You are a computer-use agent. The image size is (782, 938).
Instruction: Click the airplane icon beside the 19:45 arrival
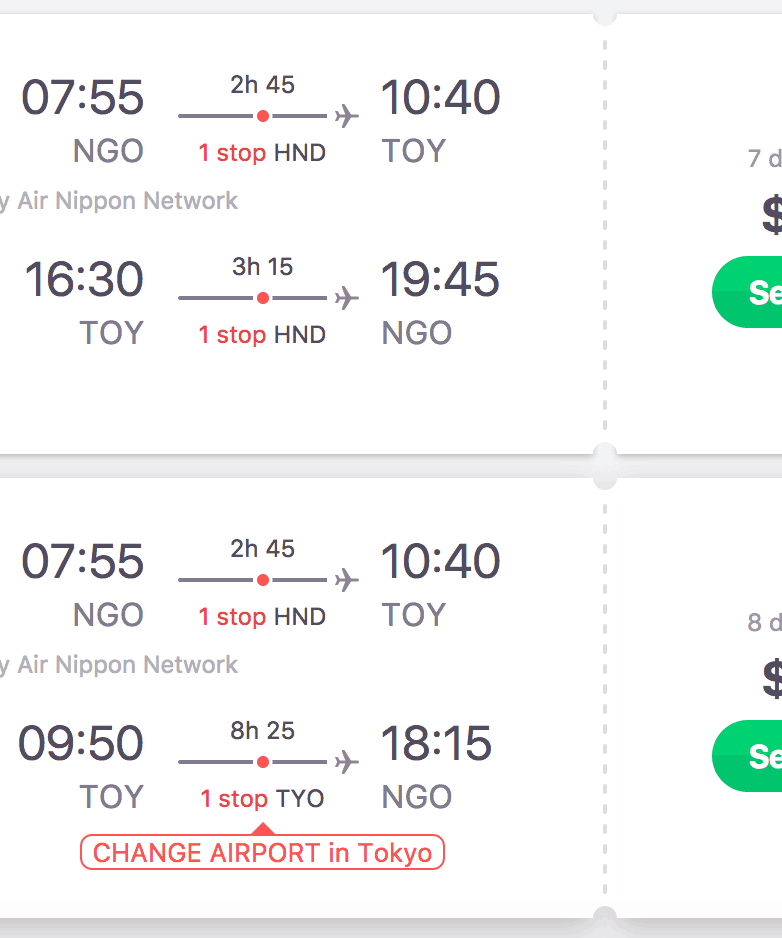click(346, 298)
